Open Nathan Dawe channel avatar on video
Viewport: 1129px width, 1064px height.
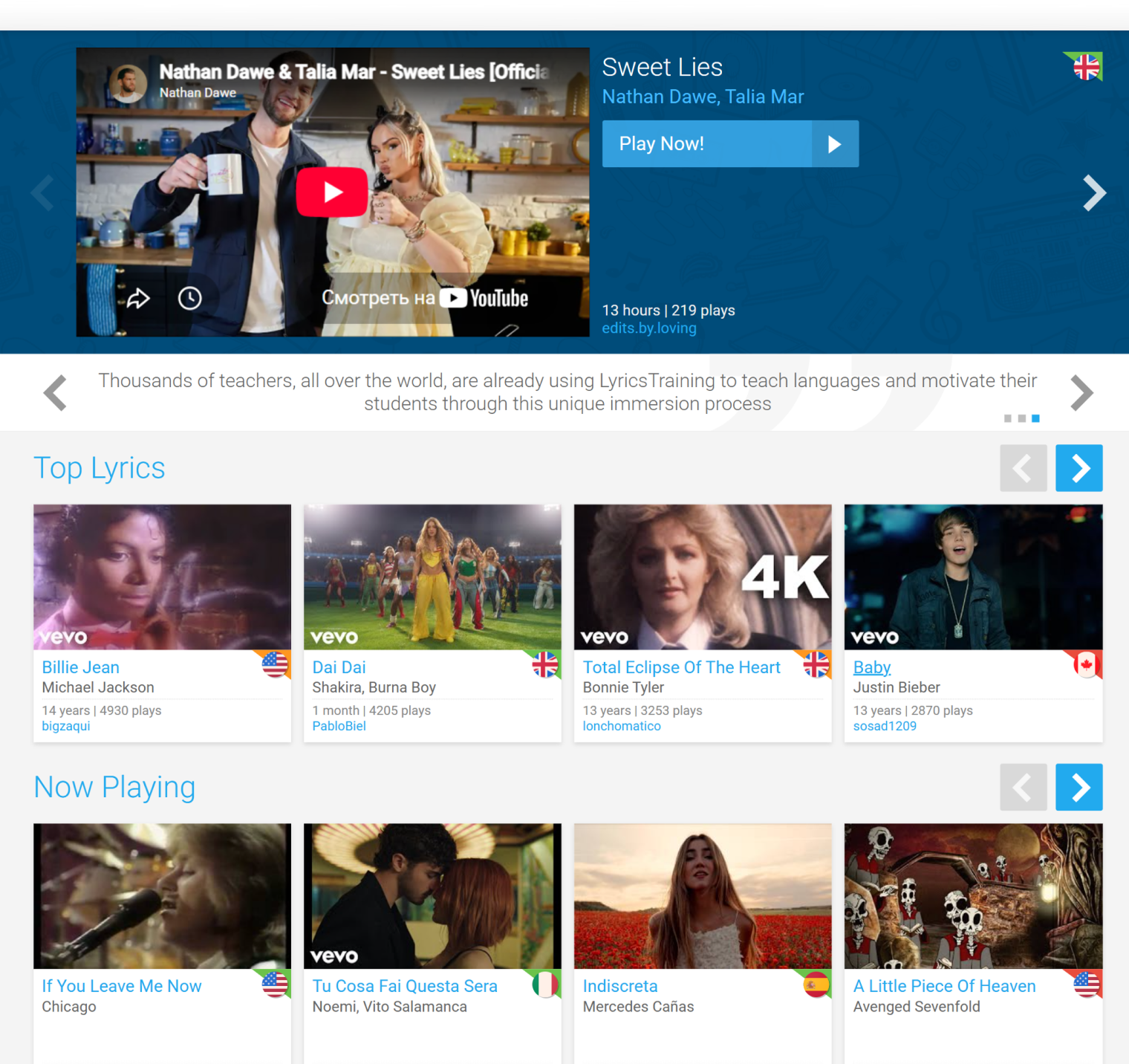(128, 82)
